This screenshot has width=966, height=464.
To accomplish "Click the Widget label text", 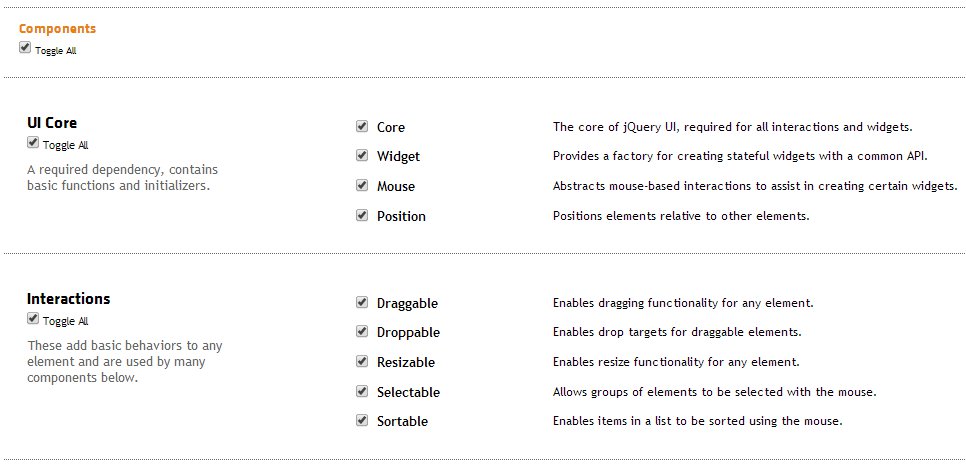I will coord(398,157).
